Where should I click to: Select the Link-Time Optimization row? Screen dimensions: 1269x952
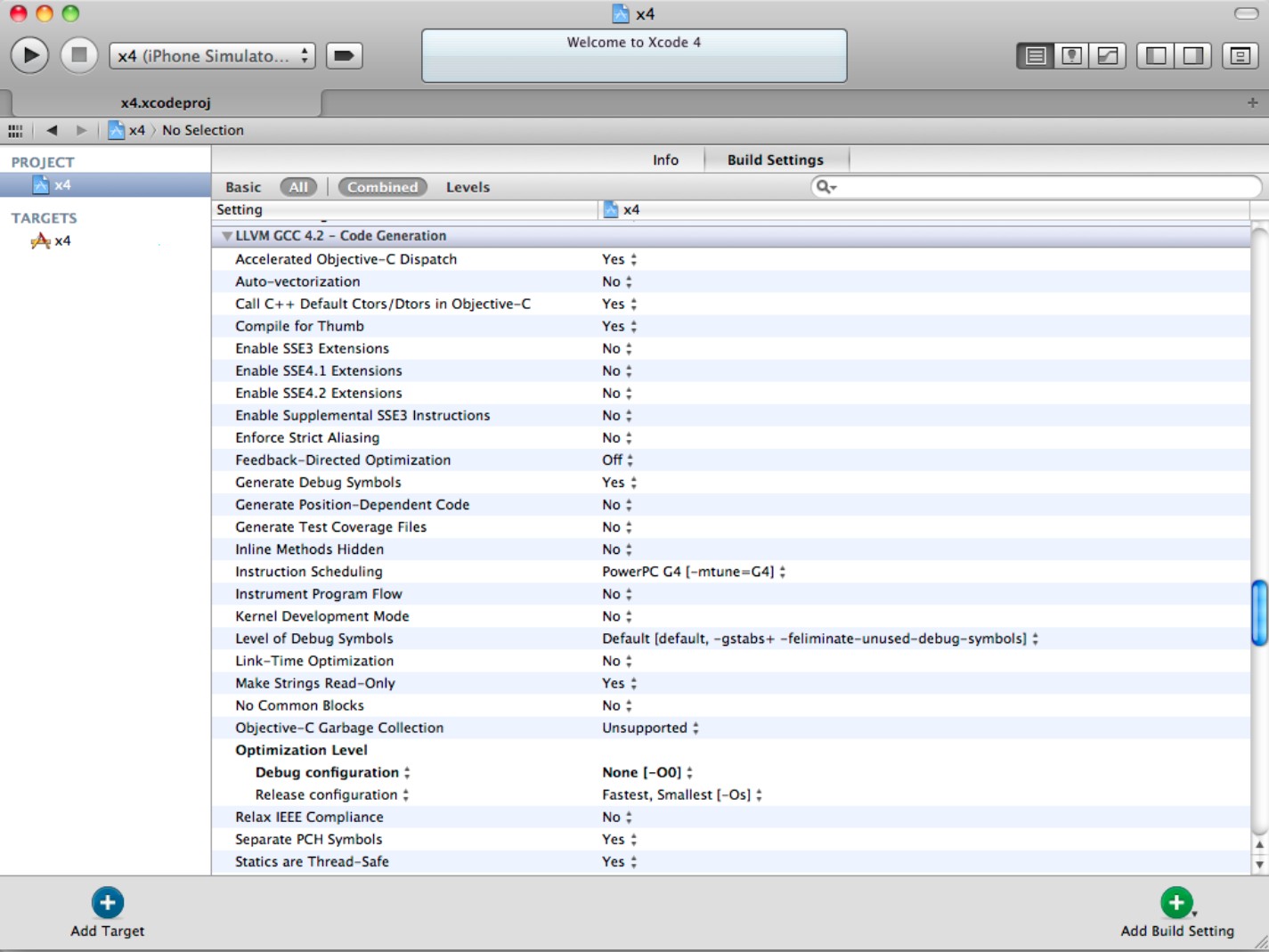pyautogui.click(x=730, y=661)
